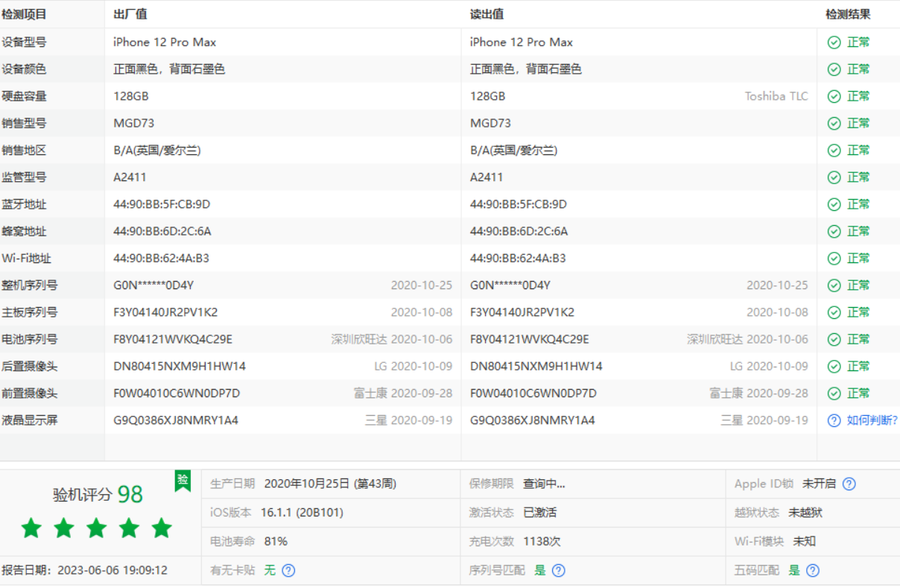Select read-out LCD serial G9Q0386XJ8NMRY1A4
The image size is (900, 588).
tap(532, 420)
